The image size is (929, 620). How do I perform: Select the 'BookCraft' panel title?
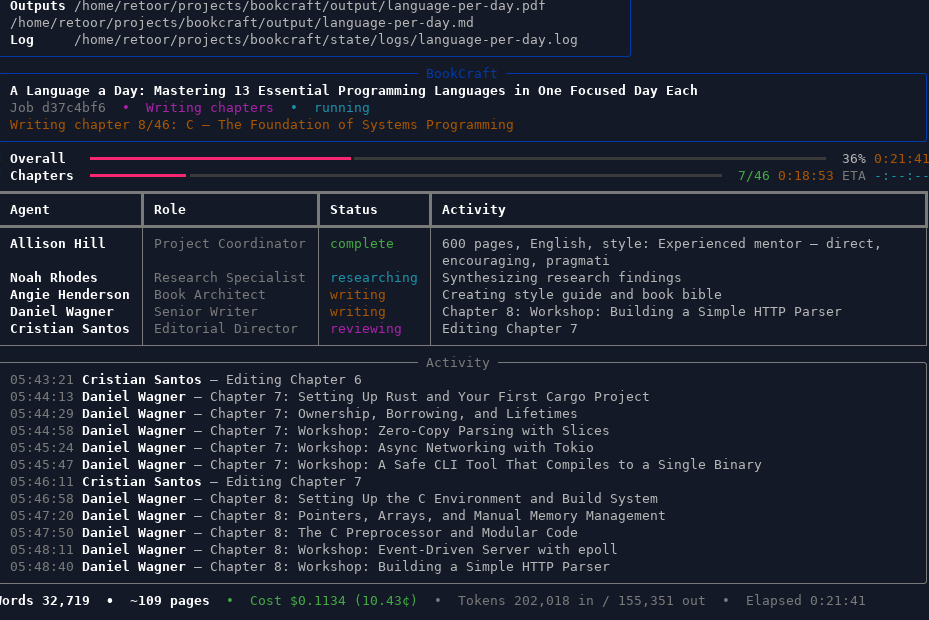[462, 73]
